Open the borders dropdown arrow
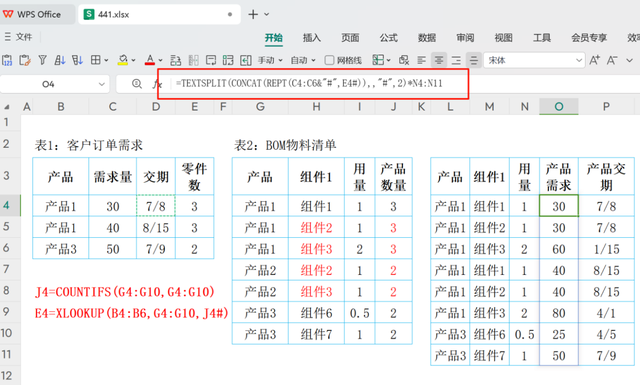This screenshot has width=640, height=385. click(106, 60)
